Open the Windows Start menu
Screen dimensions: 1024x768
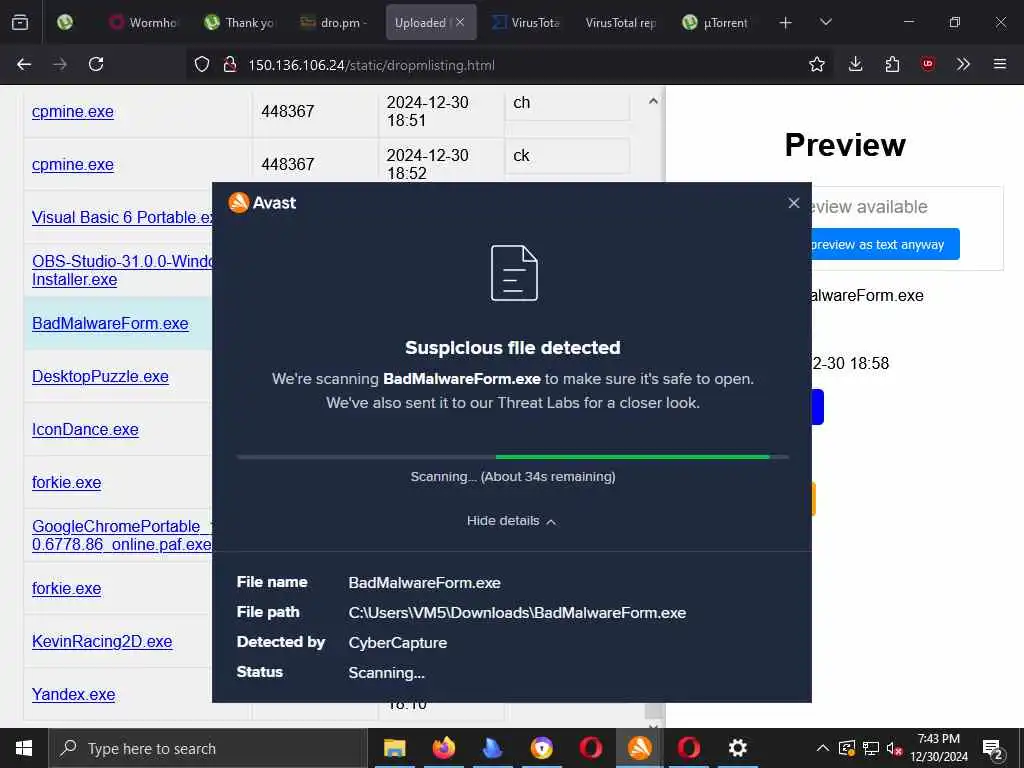tap(24, 748)
